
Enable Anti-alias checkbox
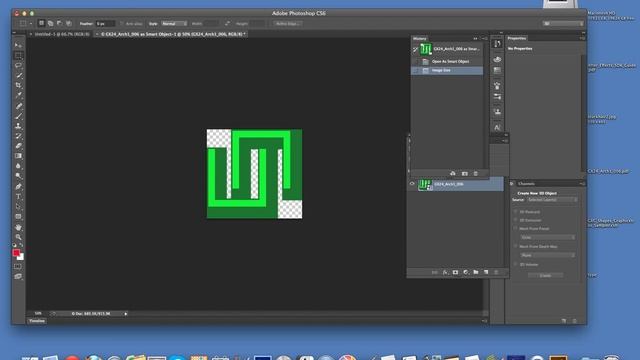tap(122, 24)
